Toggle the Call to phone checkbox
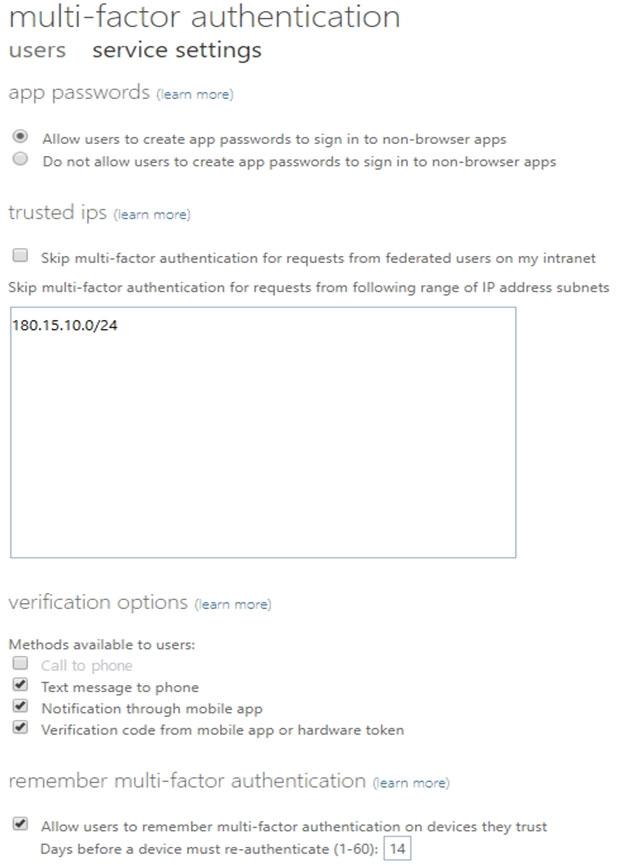Viewport: 619px width, 865px height. tap(20, 664)
